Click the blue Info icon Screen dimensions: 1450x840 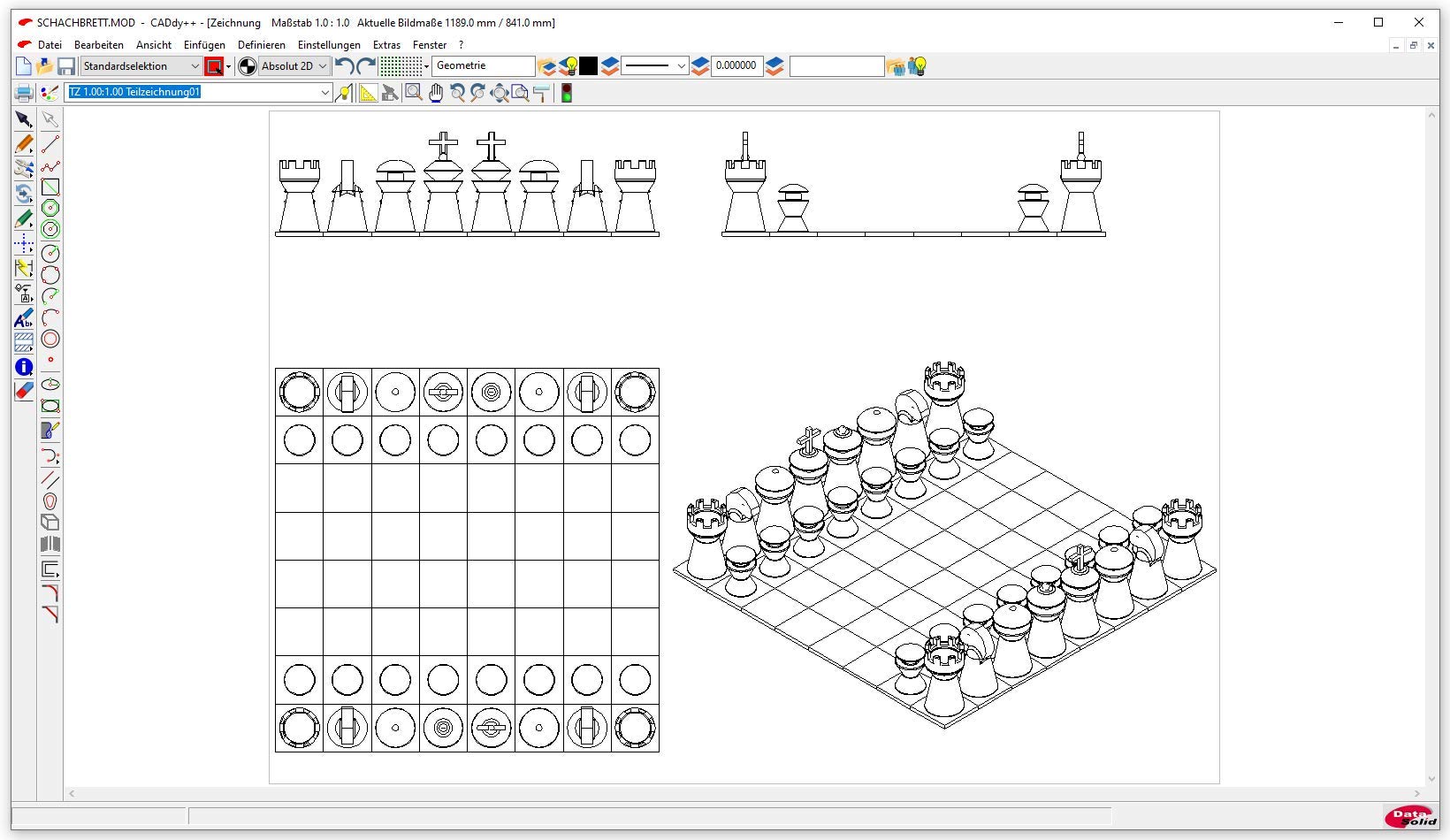point(24,367)
